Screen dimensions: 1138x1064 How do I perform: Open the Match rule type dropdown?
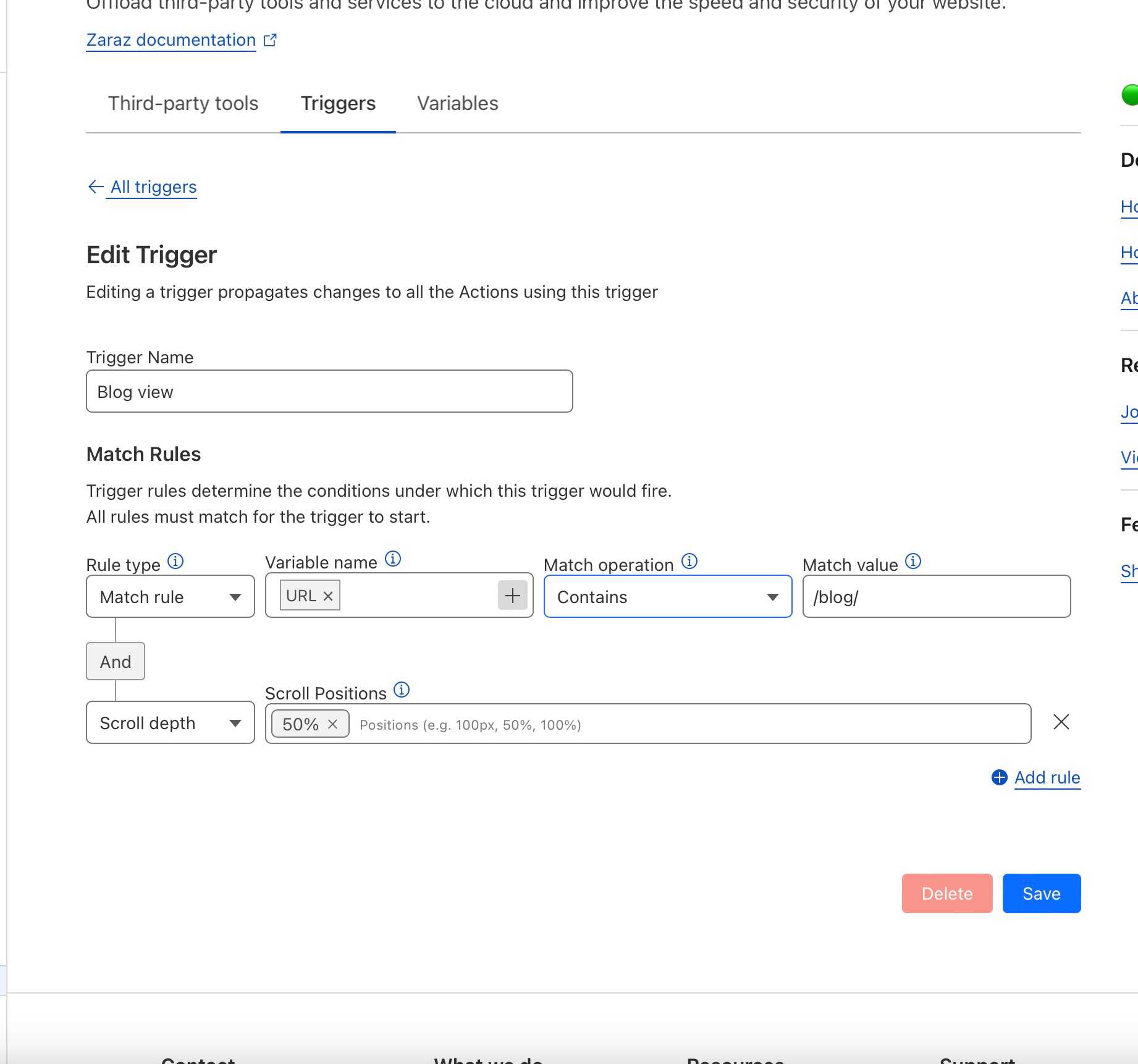[171, 597]
